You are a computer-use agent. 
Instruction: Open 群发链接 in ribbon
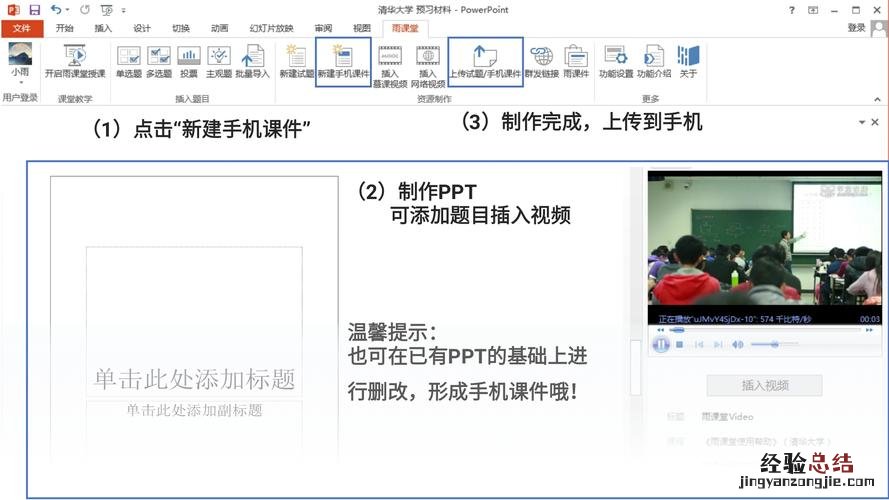(x=540, y=61)
